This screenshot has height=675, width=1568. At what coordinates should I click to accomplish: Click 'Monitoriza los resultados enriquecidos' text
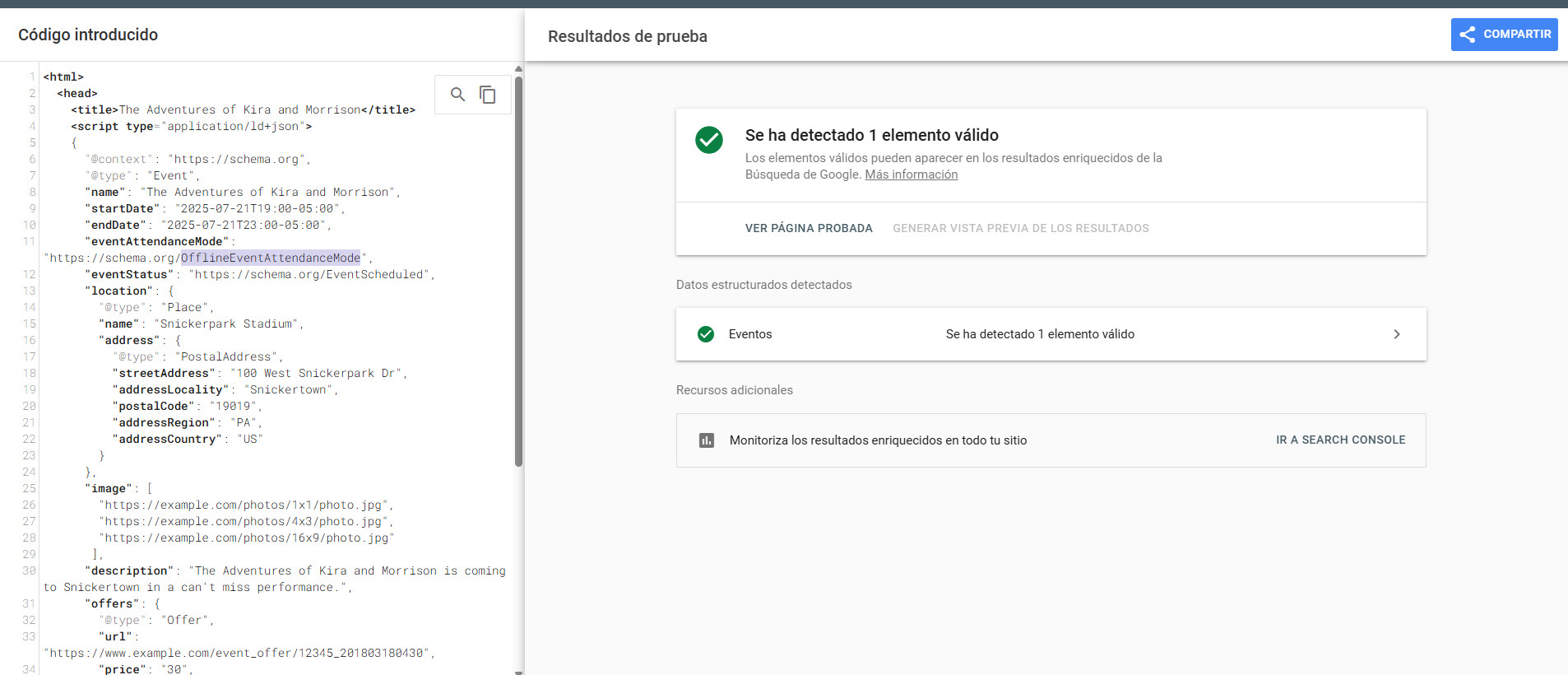pyautogui.click(x=878, y=440)
